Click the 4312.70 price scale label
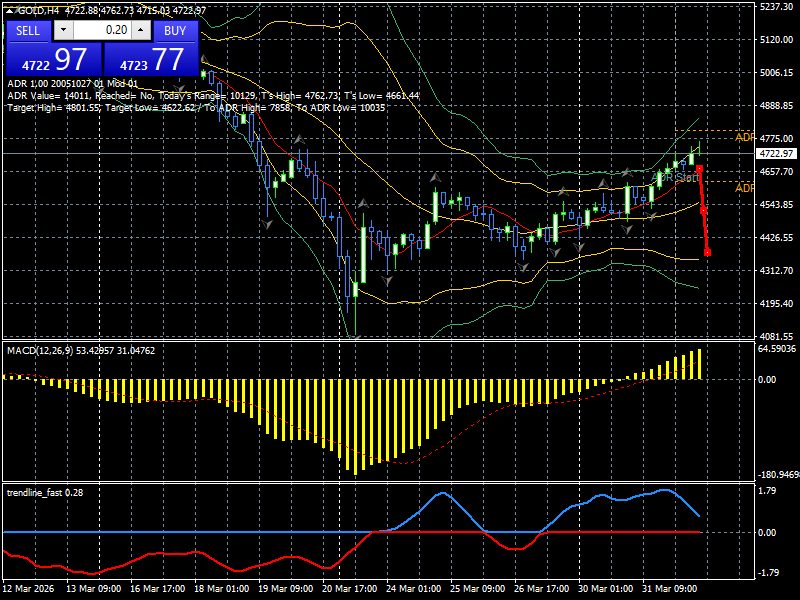The image size is (800, 600). coord(776,271)
